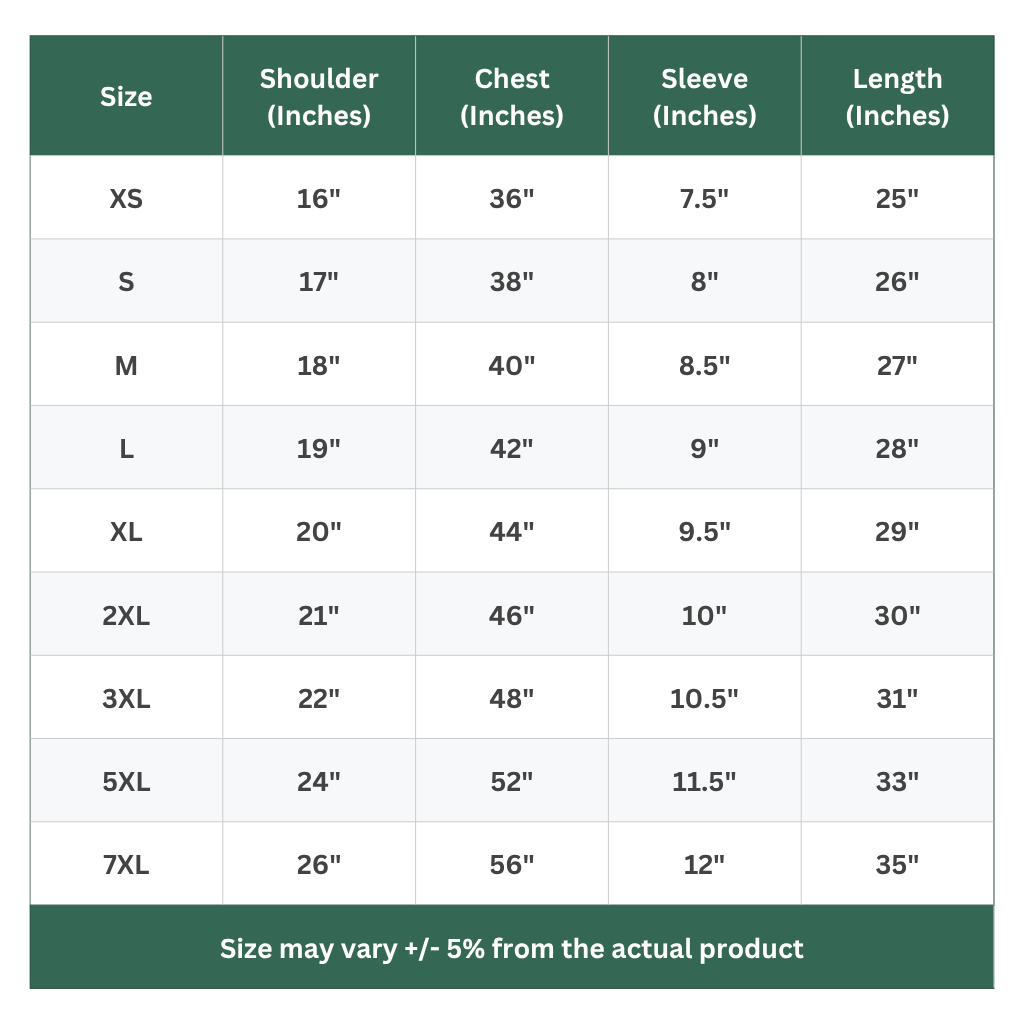Select the M size shoulder value 18"
The height and width of the screenshot is (1024, 1024).
(x=319, y=365)
